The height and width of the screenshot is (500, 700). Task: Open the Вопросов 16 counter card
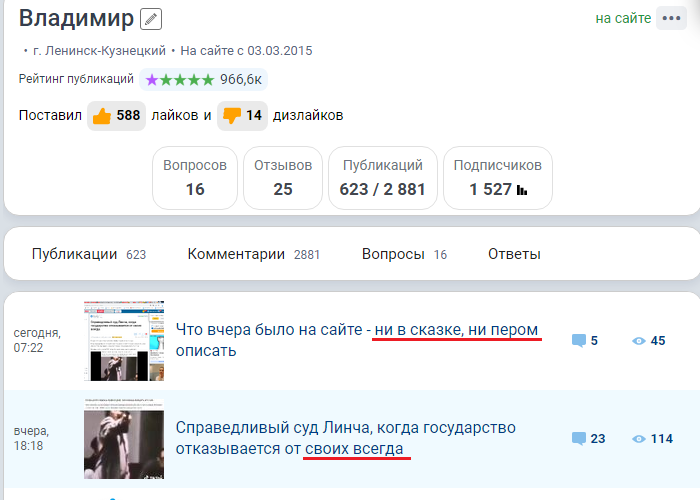pyautogui.click(x=195, y=178)
